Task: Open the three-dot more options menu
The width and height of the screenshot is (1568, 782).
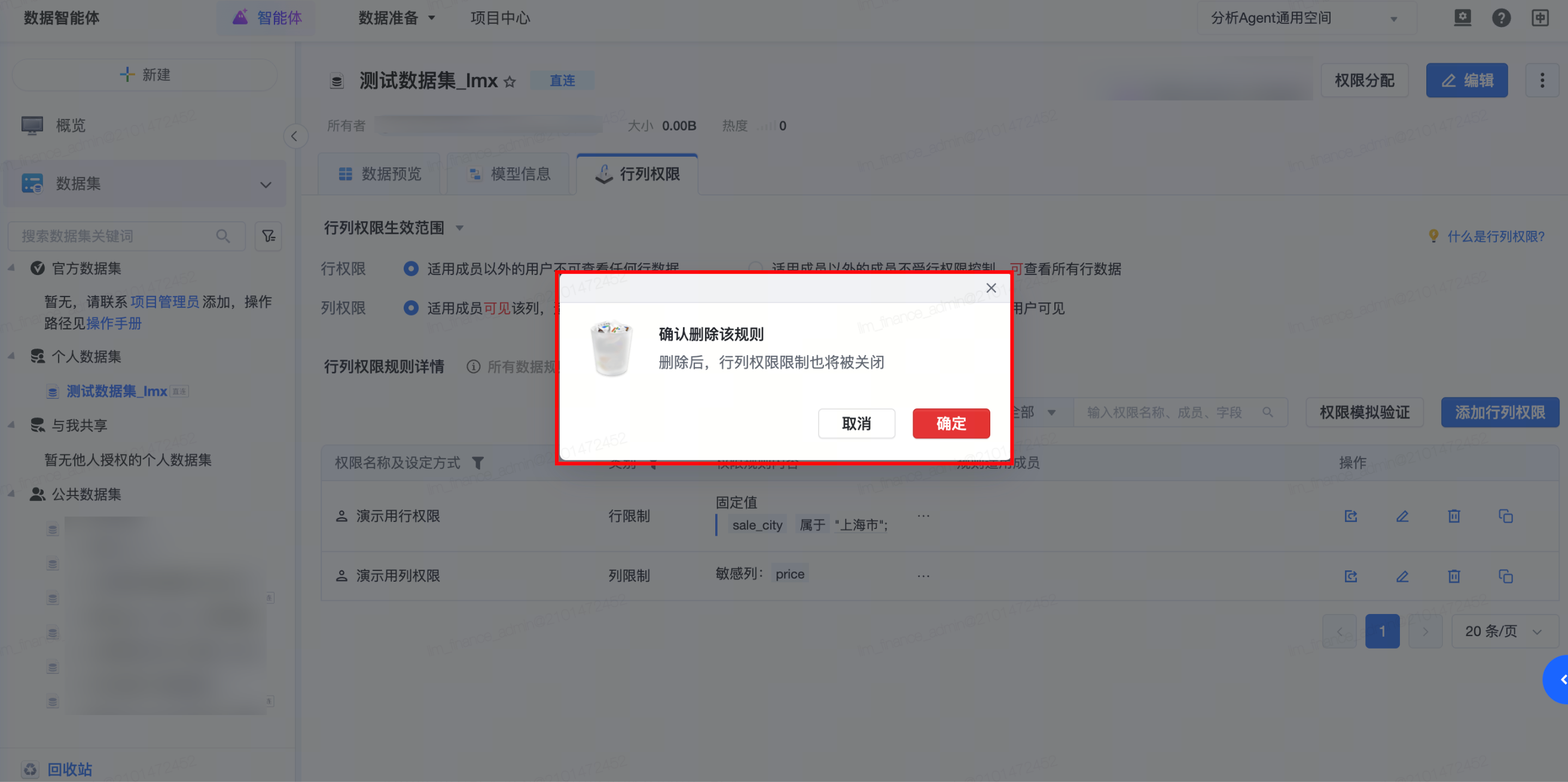Action: (x=1542, y=80)
